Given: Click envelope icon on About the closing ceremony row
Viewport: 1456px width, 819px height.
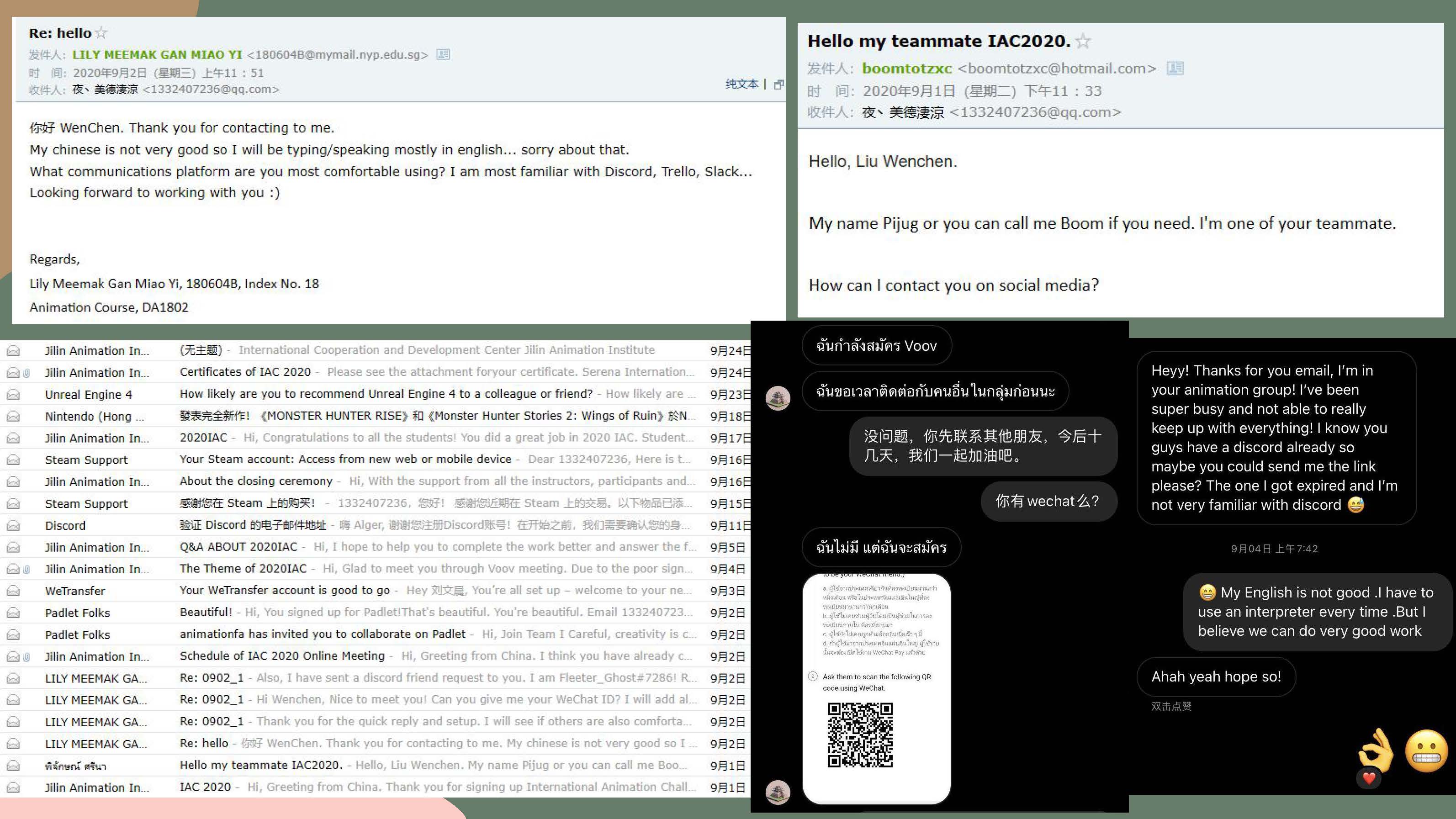Looking at the screenshot, I should pyautogui.click(x=13, y=482).
